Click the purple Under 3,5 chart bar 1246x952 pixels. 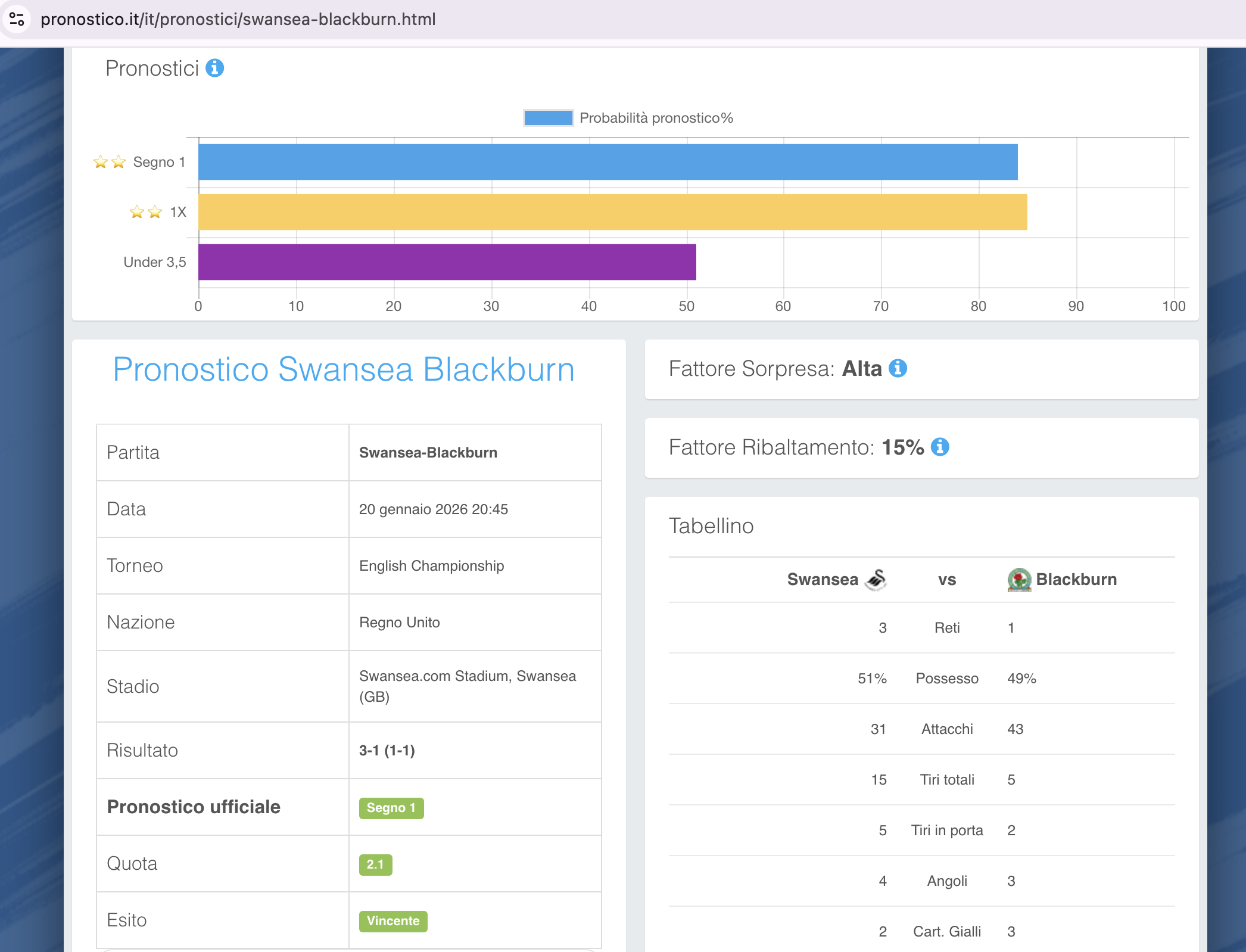click(x=447, y=262)
